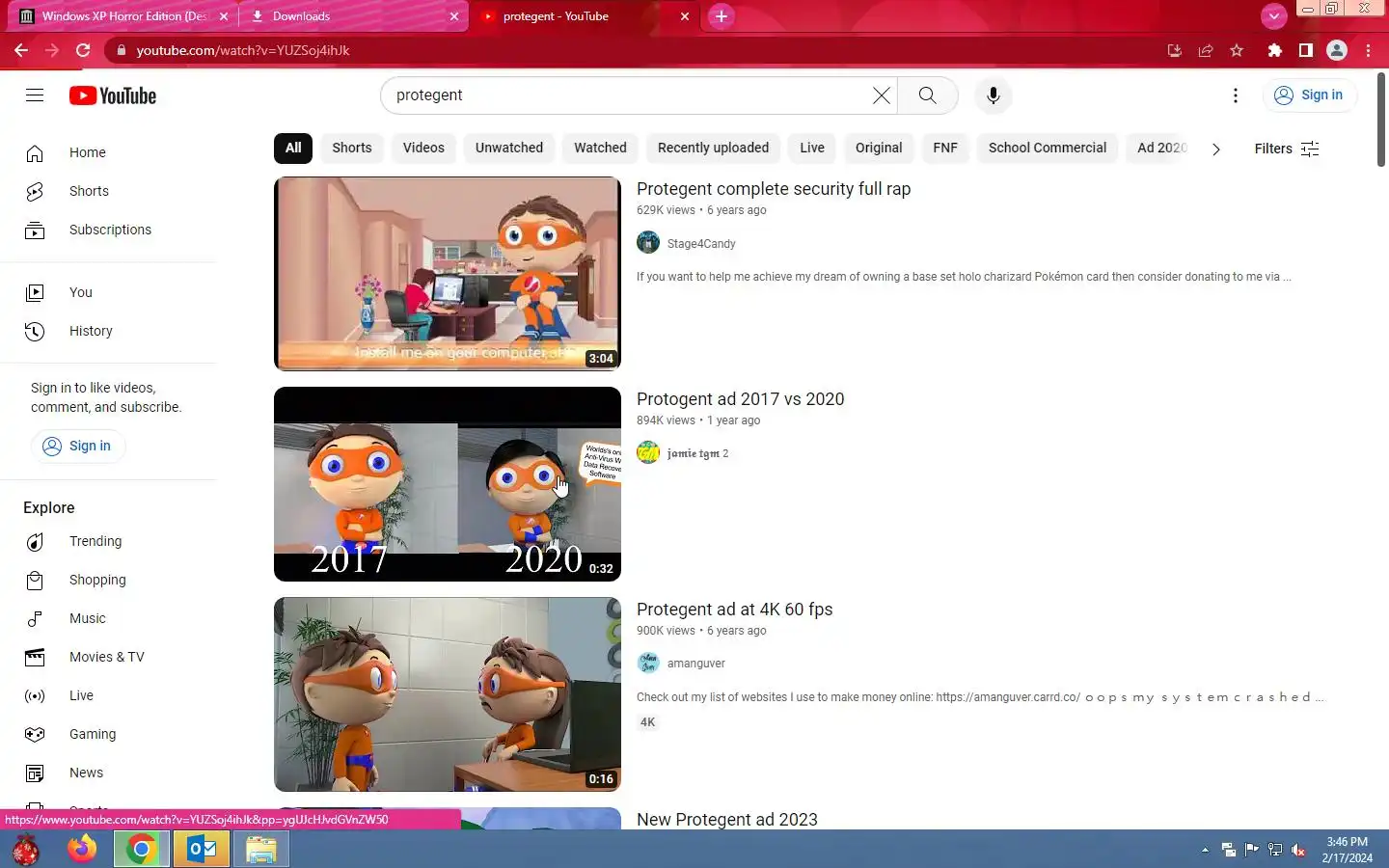Open a new browser tab
Viewport: 1389px width, 868px height.
(x=721, y=16)
